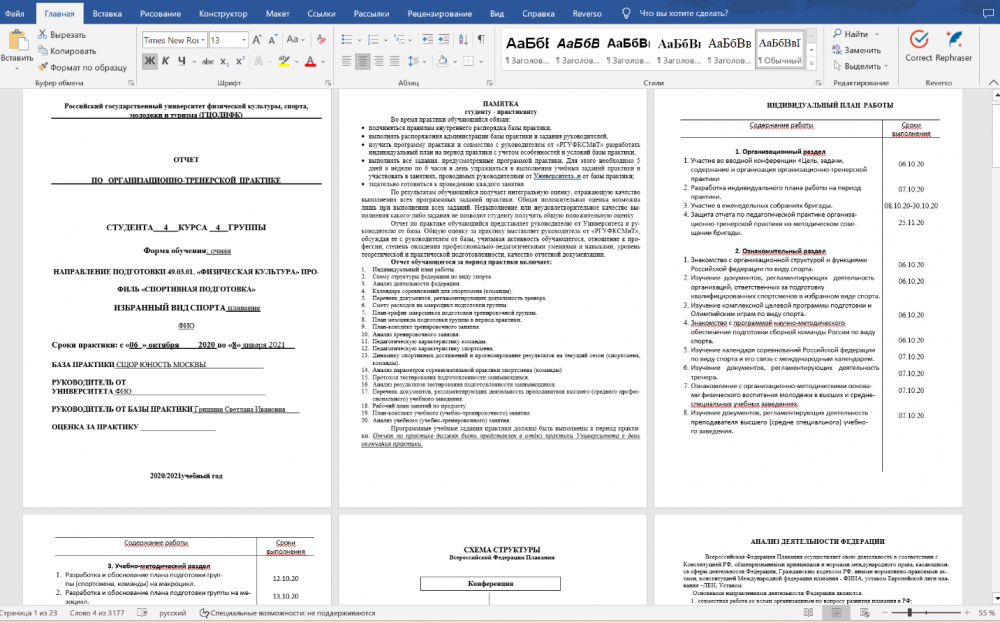Apply red font color button

311,62
